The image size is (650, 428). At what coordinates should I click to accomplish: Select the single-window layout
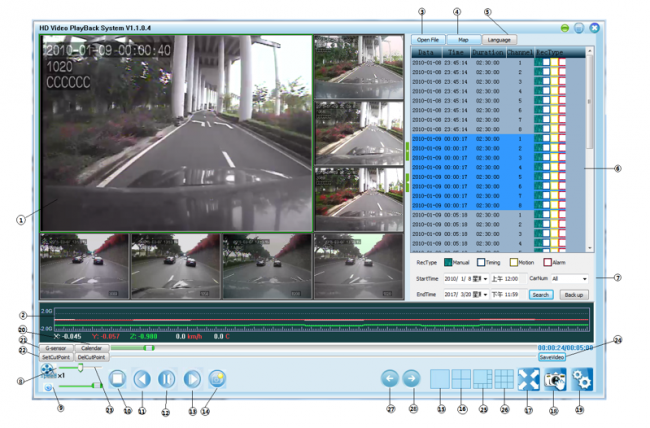click(x=440, y=379)
